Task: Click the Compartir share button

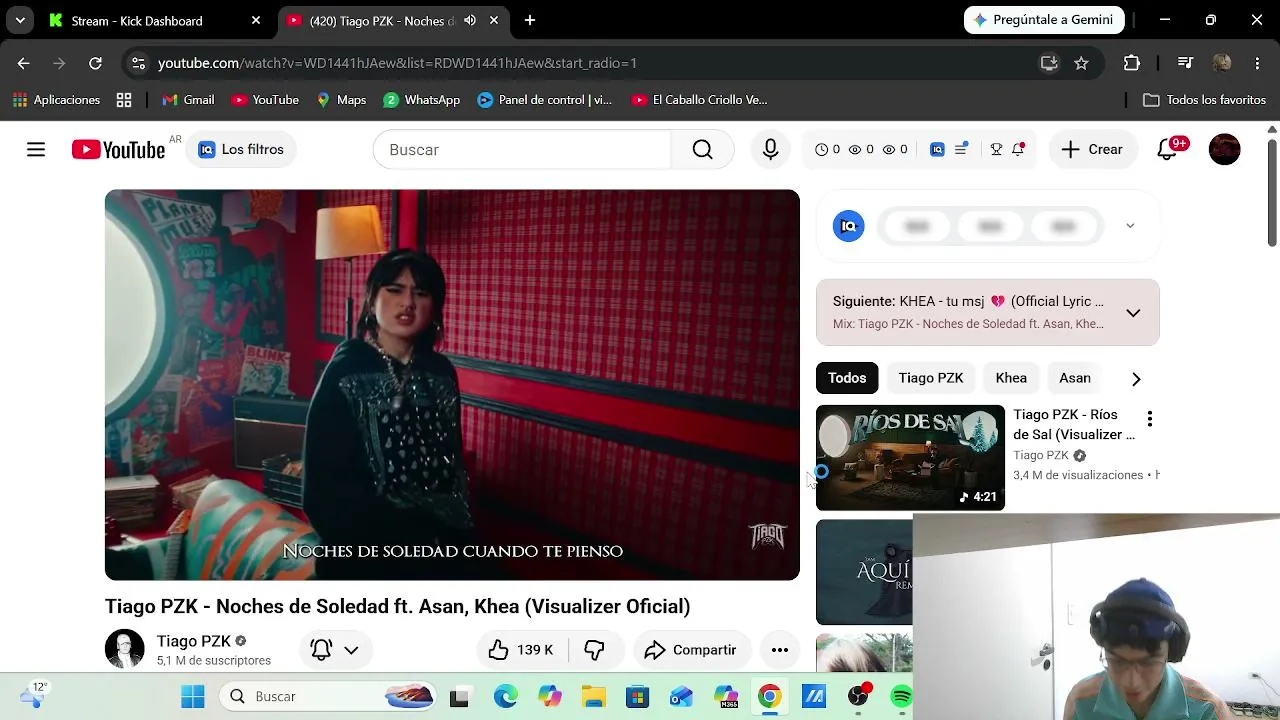Action: (x=690, y=650)
